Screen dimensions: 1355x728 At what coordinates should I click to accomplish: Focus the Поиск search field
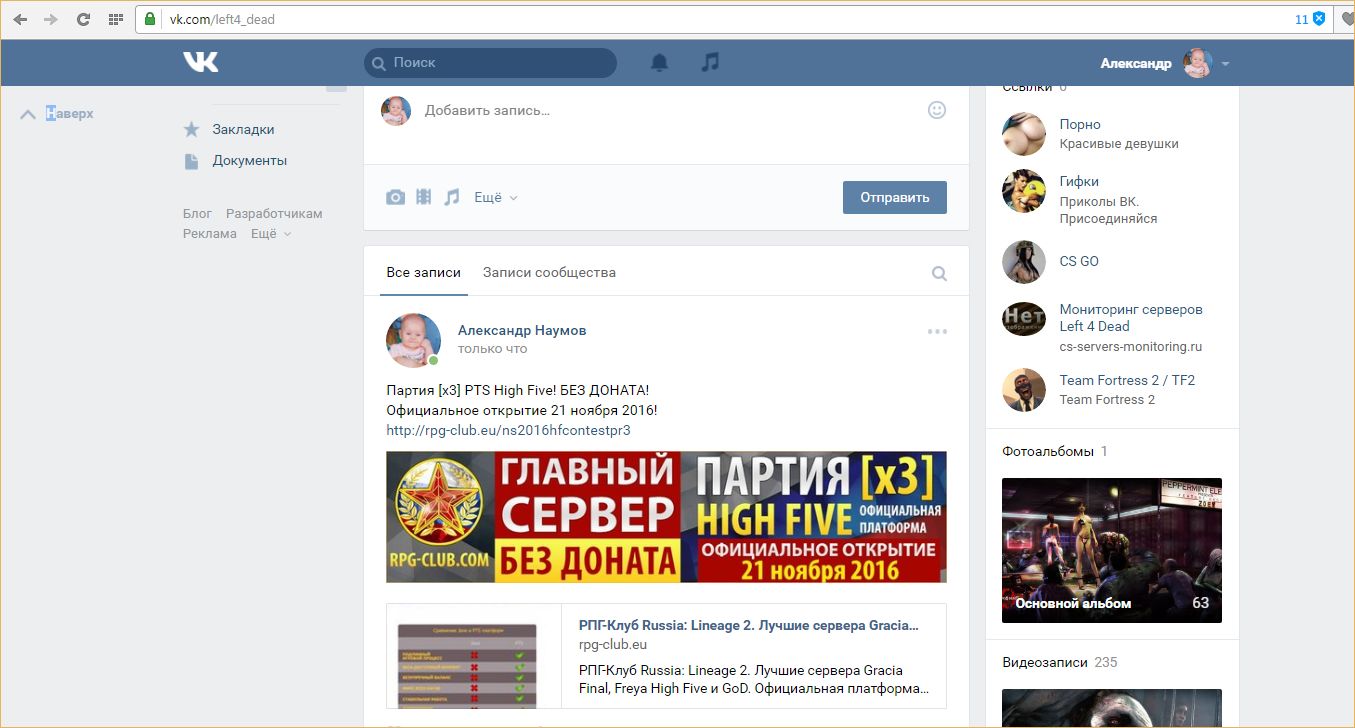click(490, 63)
